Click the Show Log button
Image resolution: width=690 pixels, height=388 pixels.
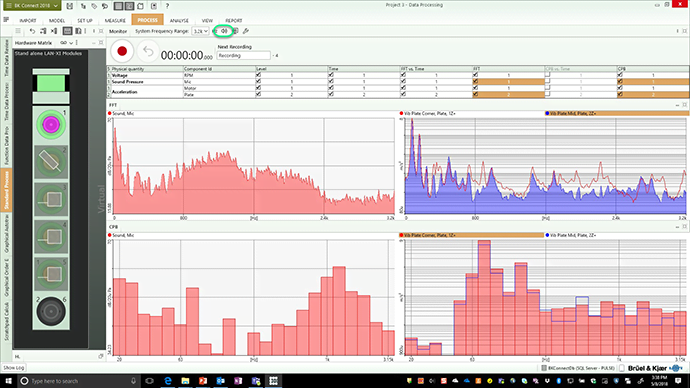(14, 368)
